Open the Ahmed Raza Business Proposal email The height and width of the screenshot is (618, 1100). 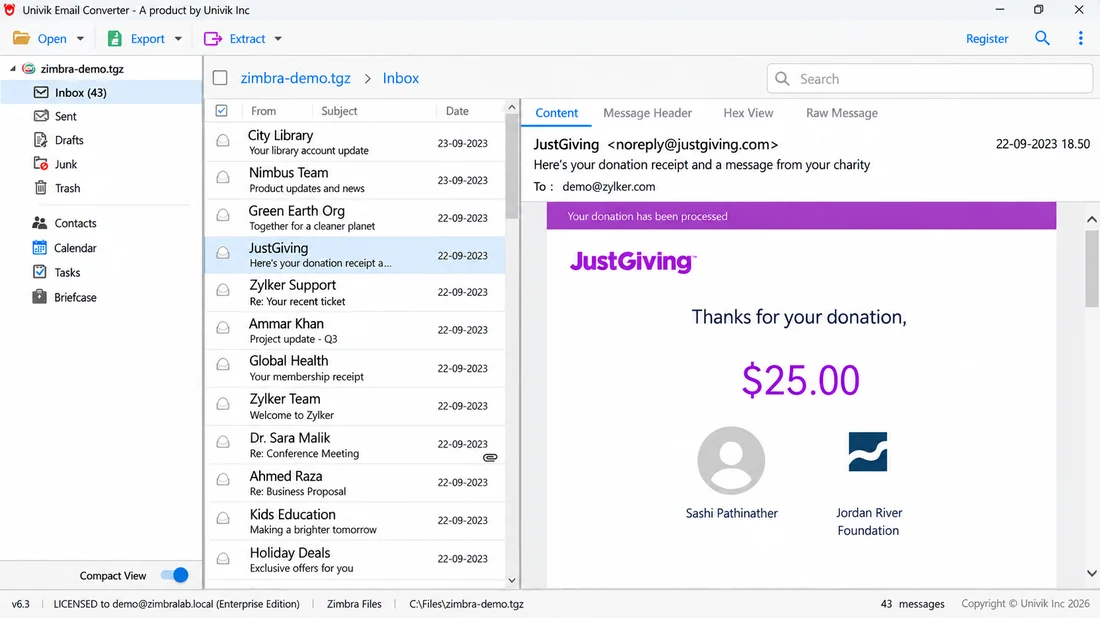355,483
